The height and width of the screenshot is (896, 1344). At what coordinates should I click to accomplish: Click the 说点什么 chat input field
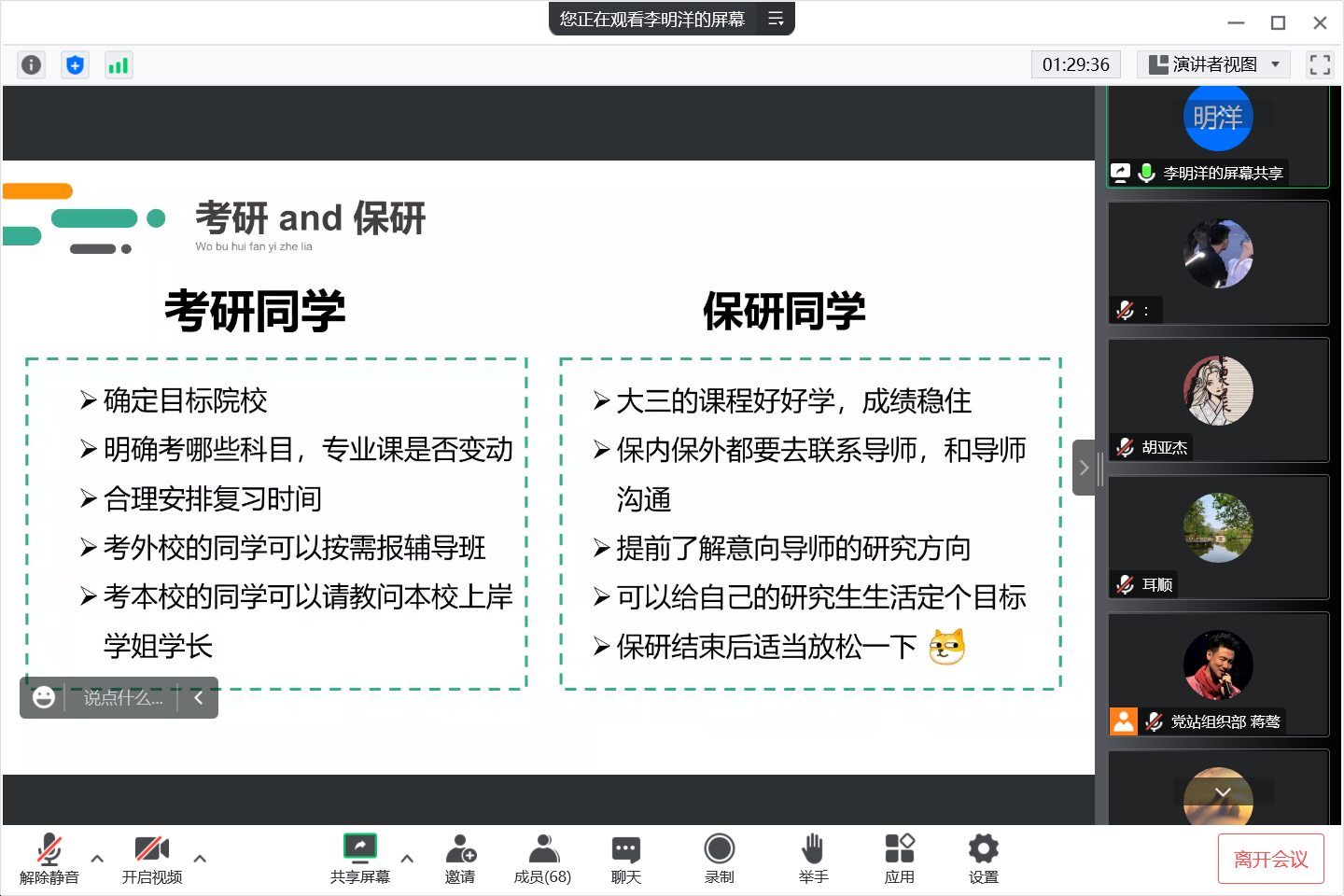[122, 698]
